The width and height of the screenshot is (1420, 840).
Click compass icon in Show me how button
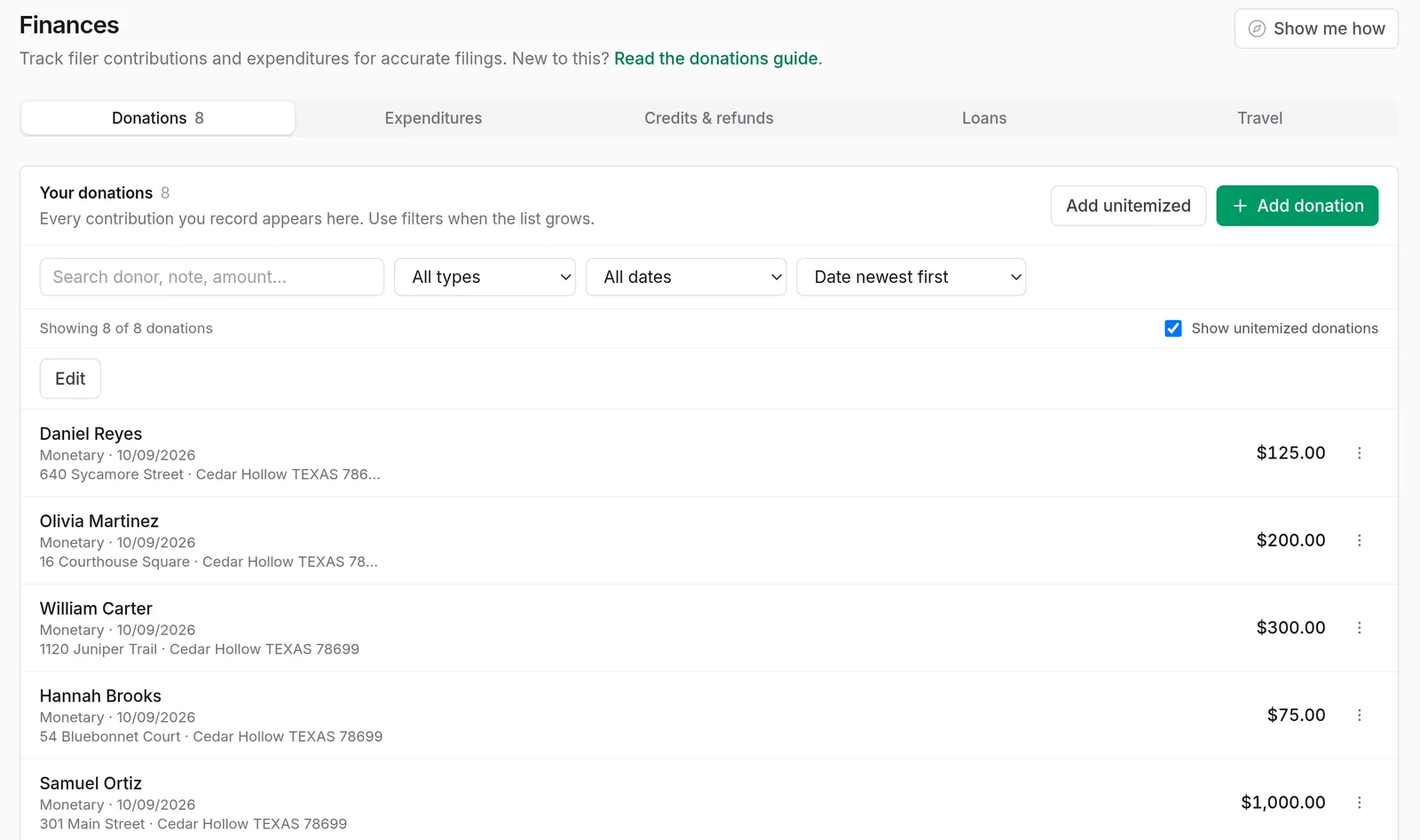(1257, 28)
